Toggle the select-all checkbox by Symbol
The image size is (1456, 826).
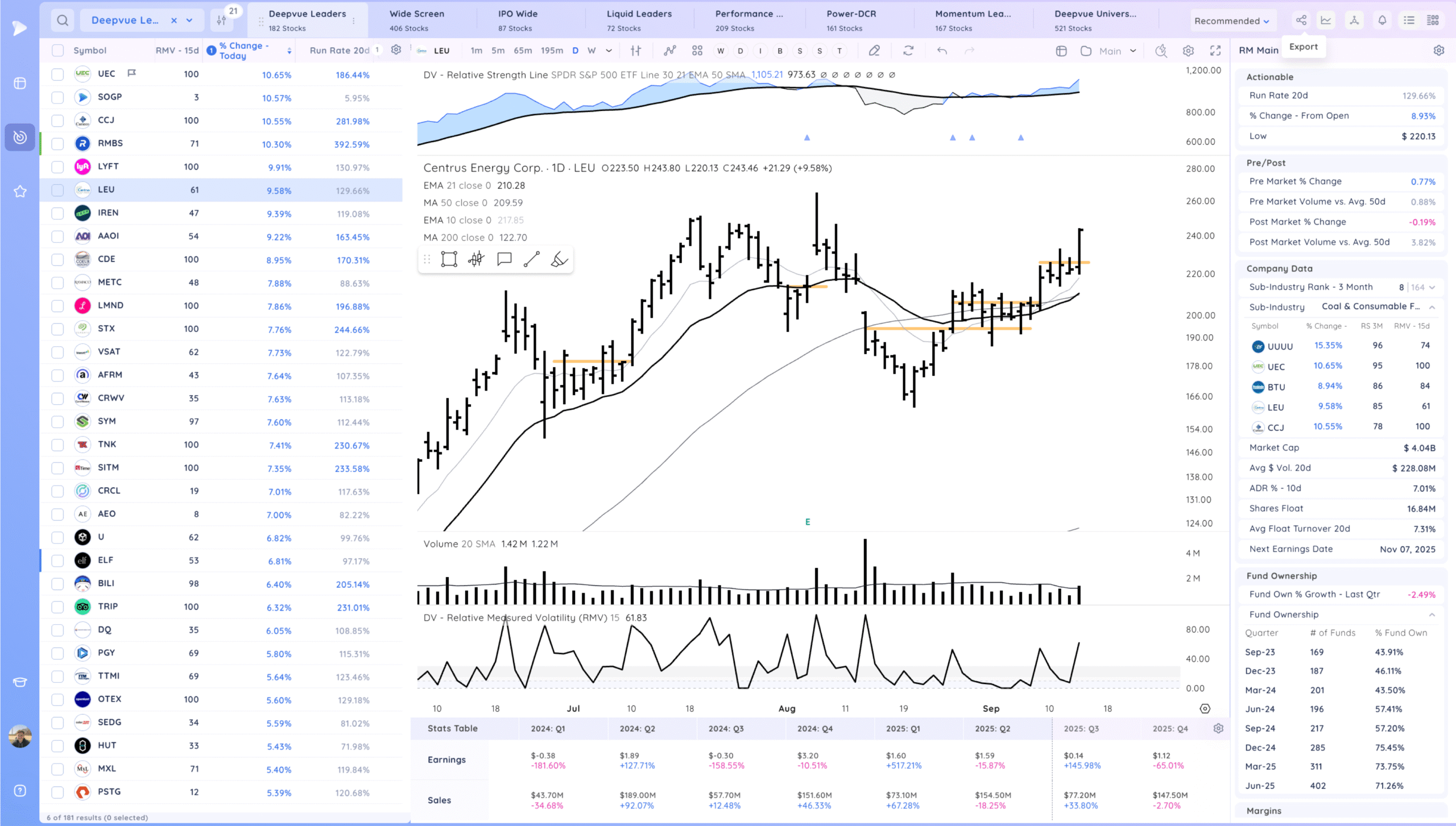click(x=57, y=51)
